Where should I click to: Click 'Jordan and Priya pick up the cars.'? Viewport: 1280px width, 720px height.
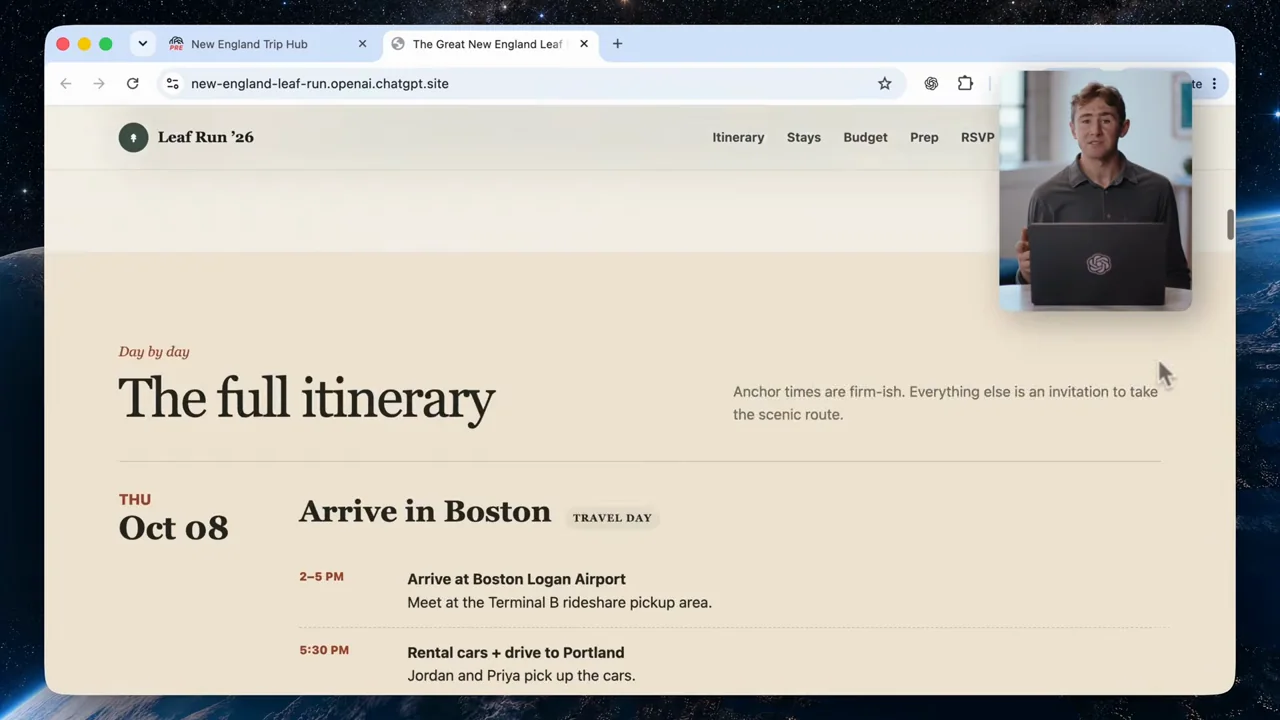(x=521, y=676)
